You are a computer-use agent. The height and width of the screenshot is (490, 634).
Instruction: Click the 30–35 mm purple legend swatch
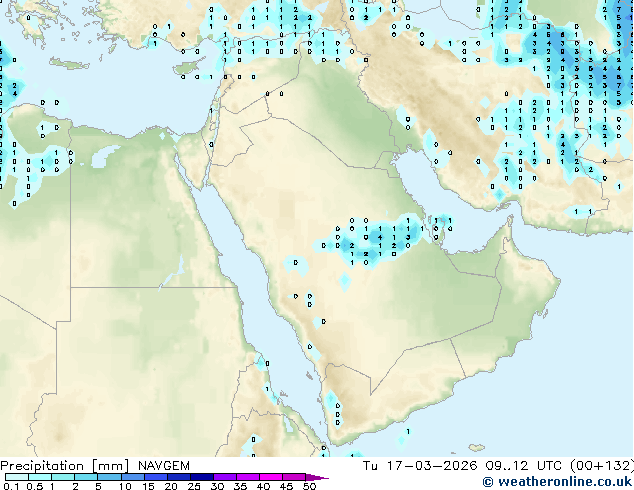[x=224, y=477]
